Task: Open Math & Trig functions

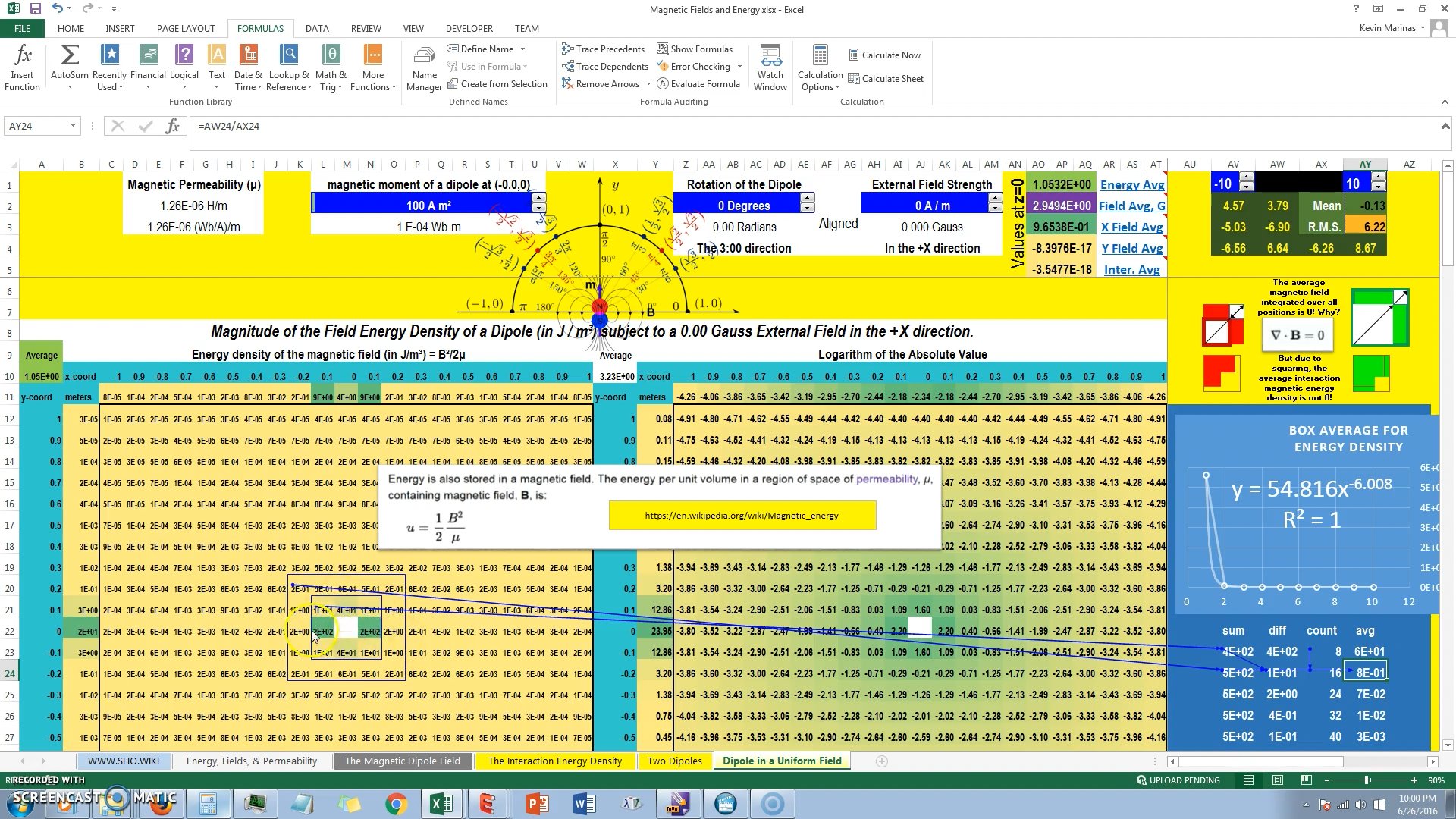Action: (331, 67)
